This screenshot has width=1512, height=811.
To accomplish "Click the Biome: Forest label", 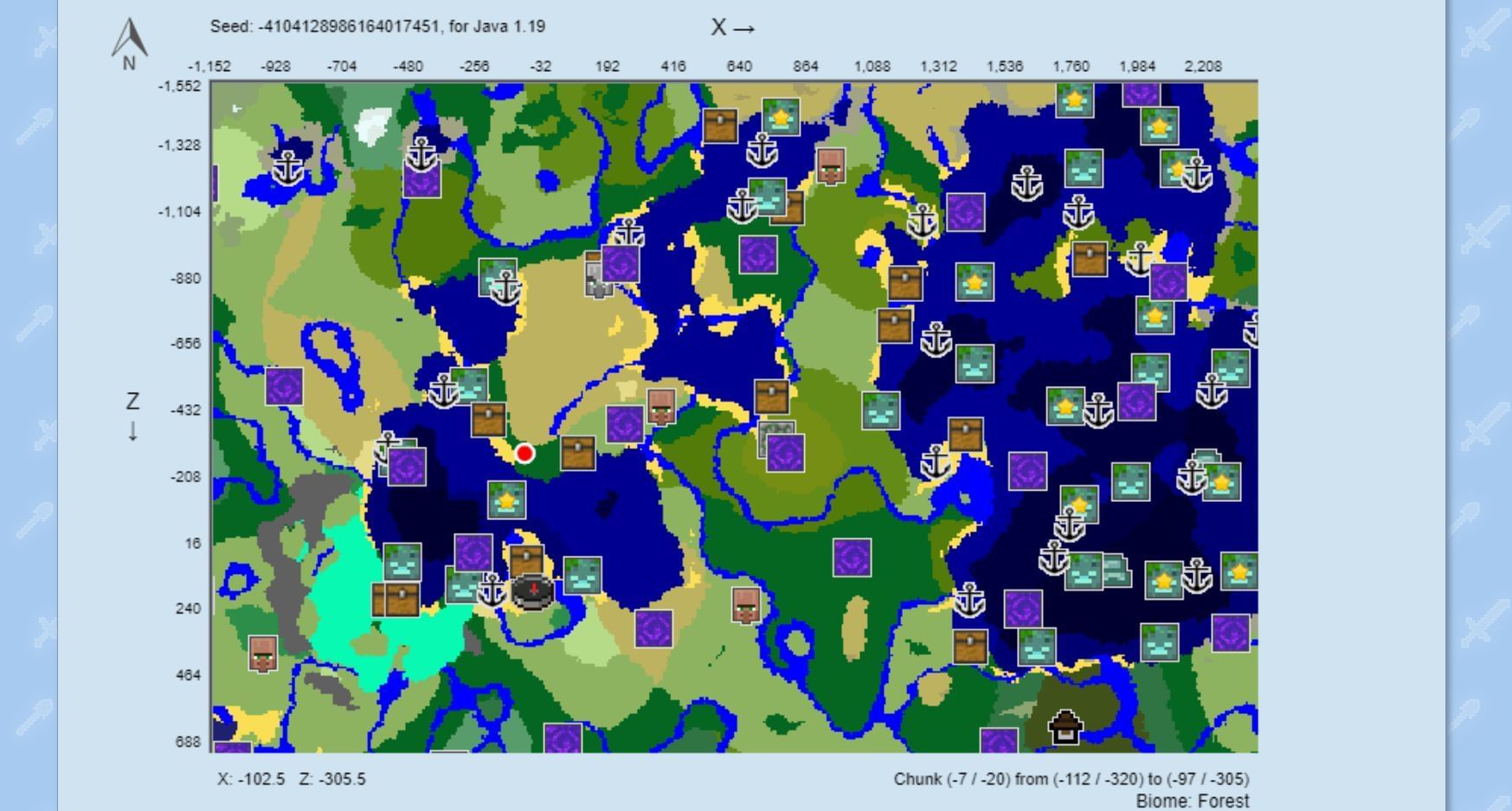I will (1192, 801).
